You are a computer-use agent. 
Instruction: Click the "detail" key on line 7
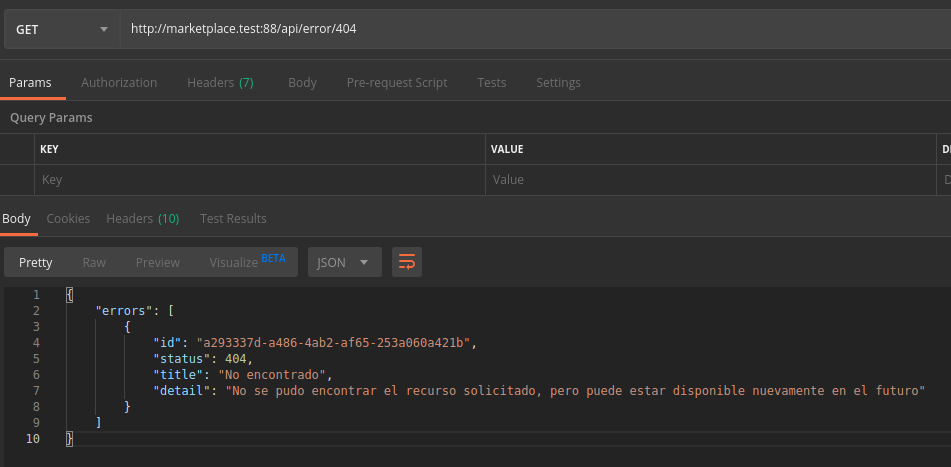coord(181,391)
